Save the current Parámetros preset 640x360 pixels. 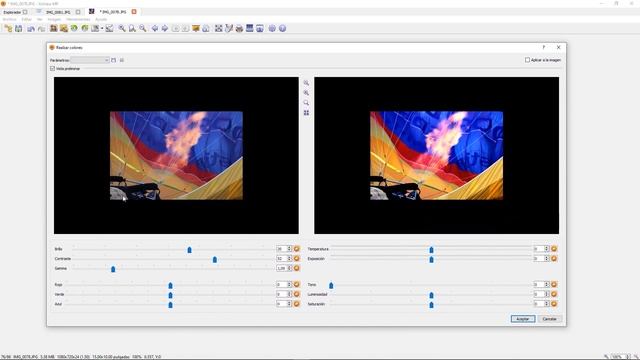click(114, 60)
